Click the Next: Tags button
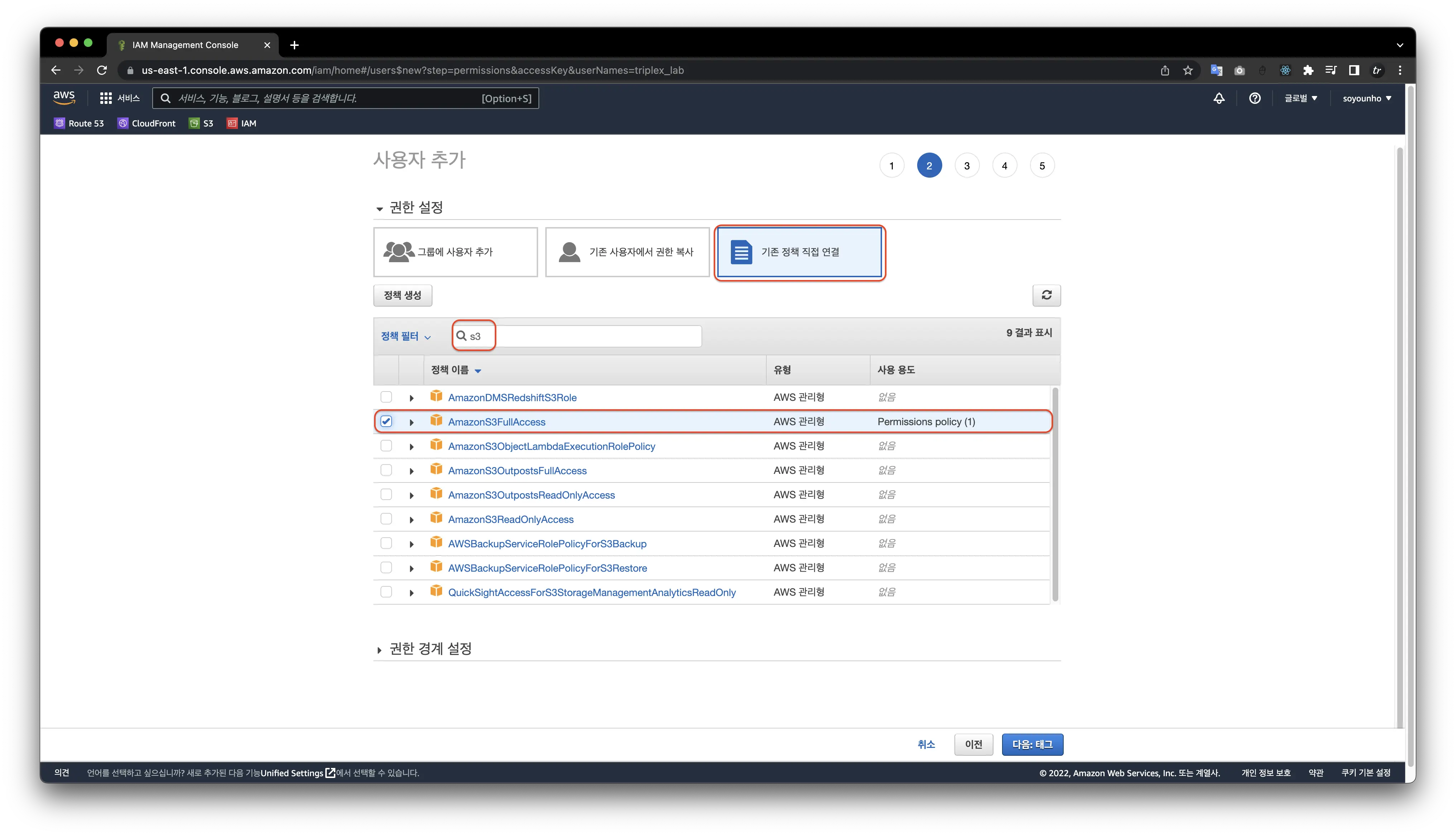Viewport: 1456px width, 836px height. tap(1032, 745)
